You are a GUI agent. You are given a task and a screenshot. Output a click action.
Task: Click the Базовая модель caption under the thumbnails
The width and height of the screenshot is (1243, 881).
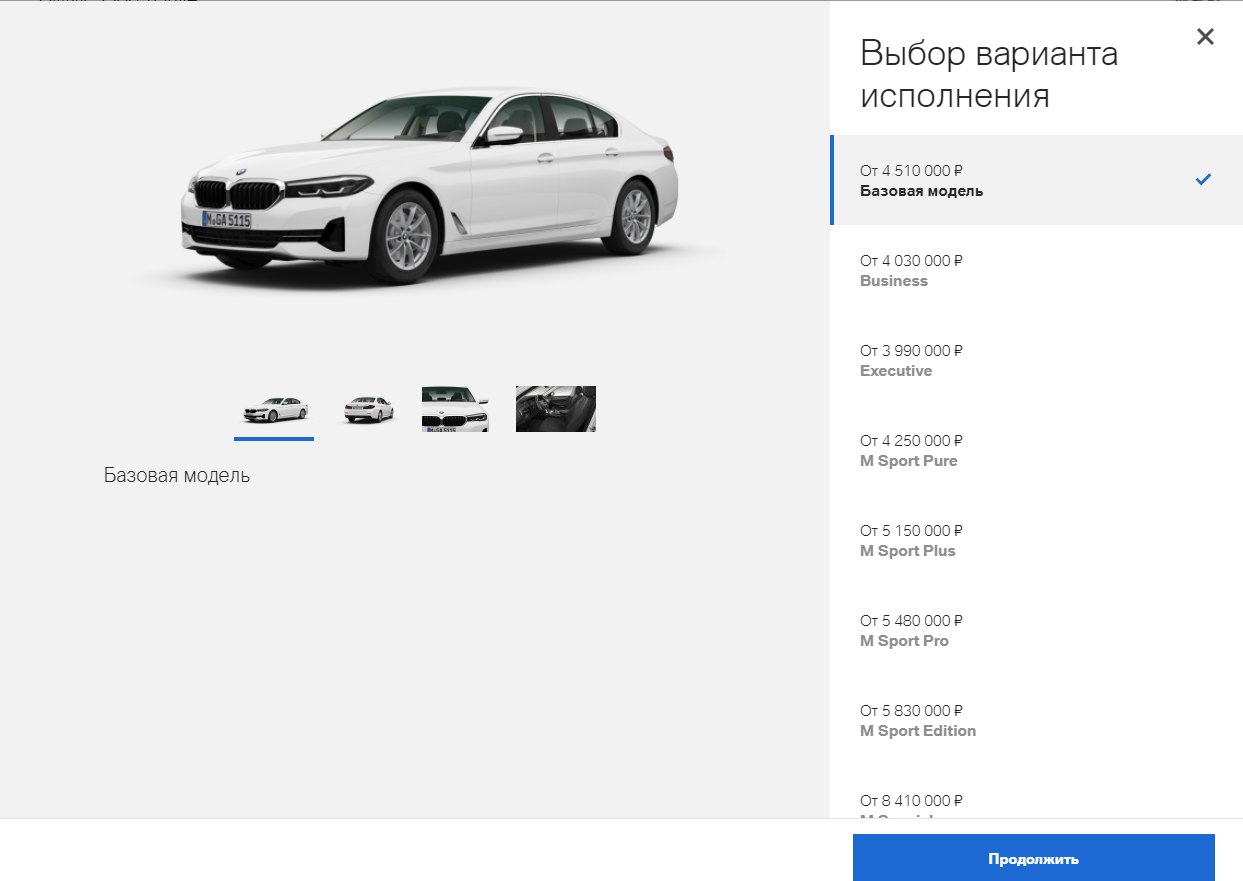tap(177, 476)
